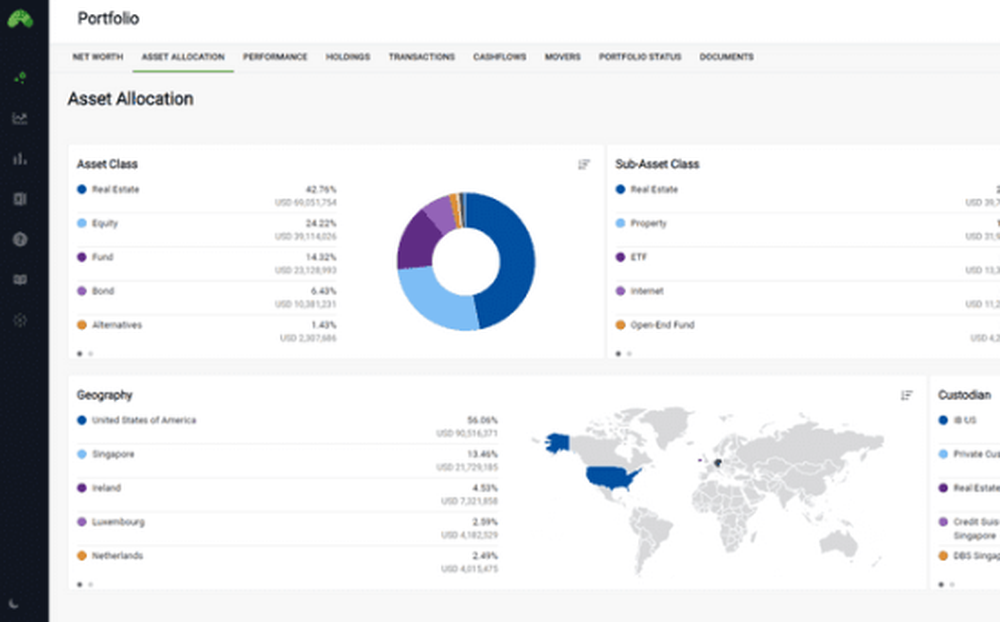Open the Transactions tab

tap(421, 57)
